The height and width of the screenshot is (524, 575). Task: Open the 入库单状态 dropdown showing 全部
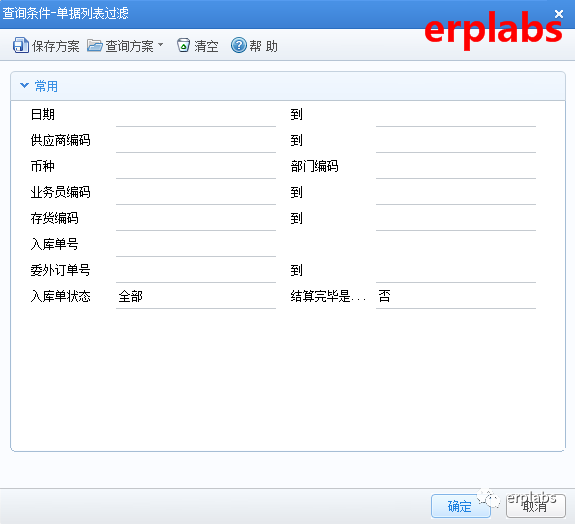click(196, 296)
